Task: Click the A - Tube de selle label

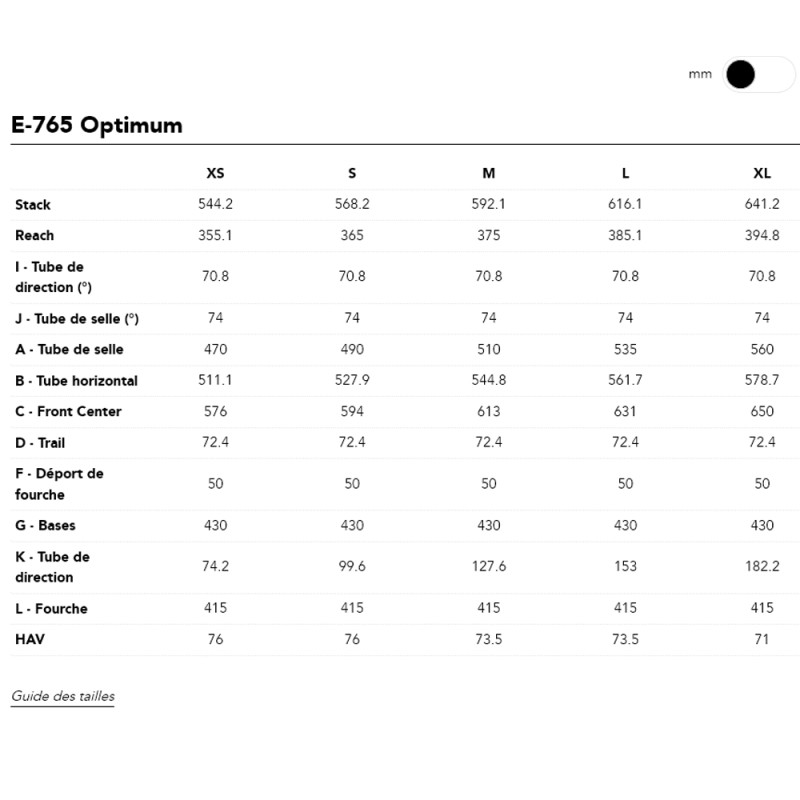Action: [69, 350]
